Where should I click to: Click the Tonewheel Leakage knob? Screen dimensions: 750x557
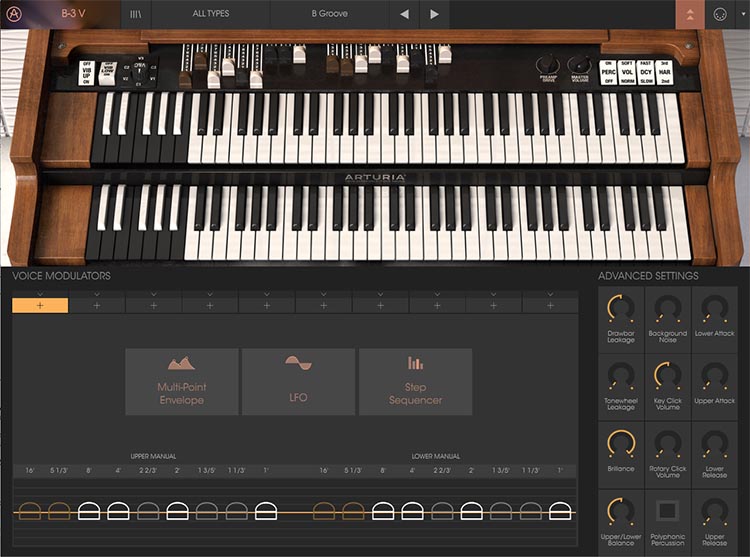point(621,376)
